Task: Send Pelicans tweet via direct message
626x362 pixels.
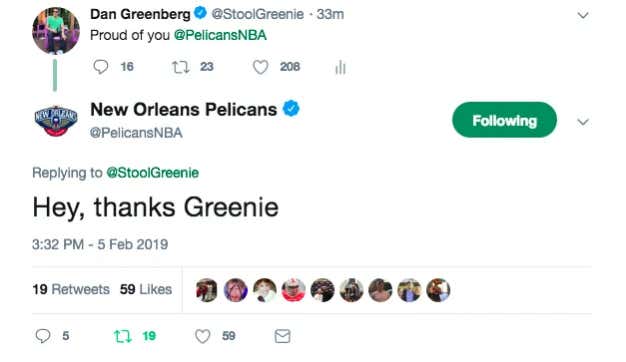Action: tap(282, 336)
